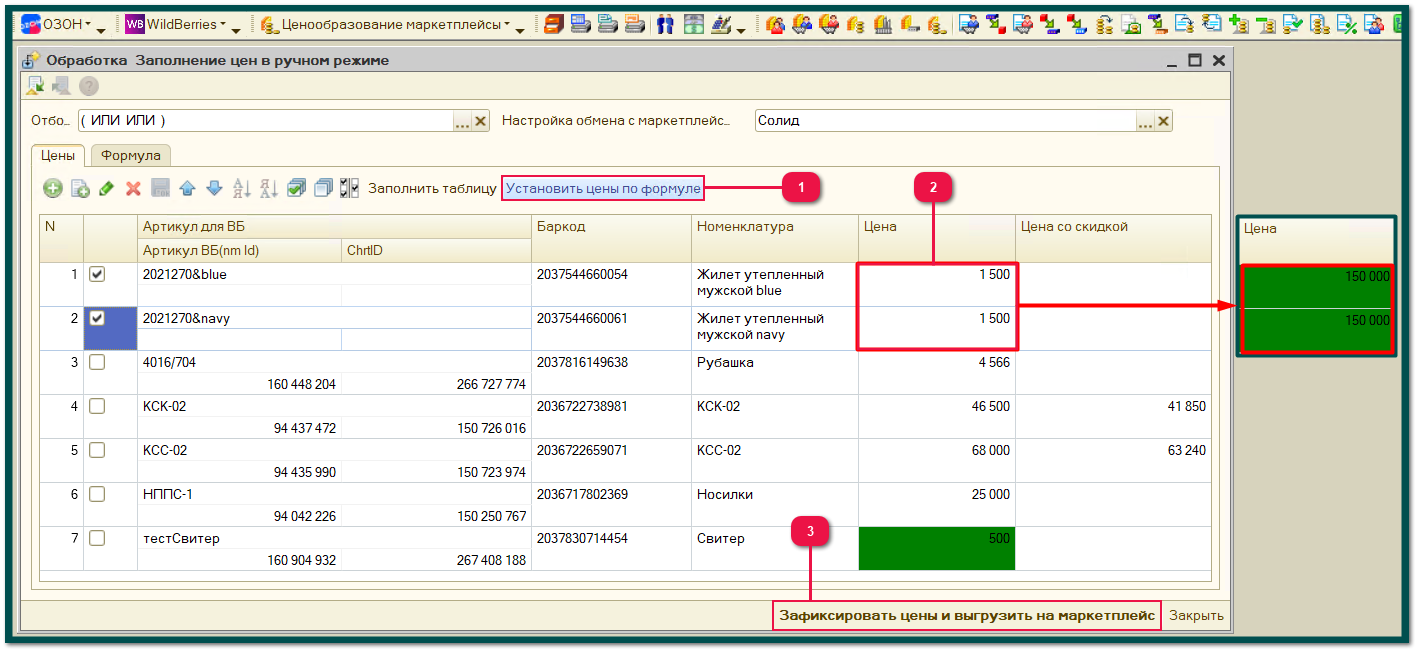The height and width of the screenshot is (652, 1418).
Task: Click the Номенклатура column header
Action: [775, 238]
